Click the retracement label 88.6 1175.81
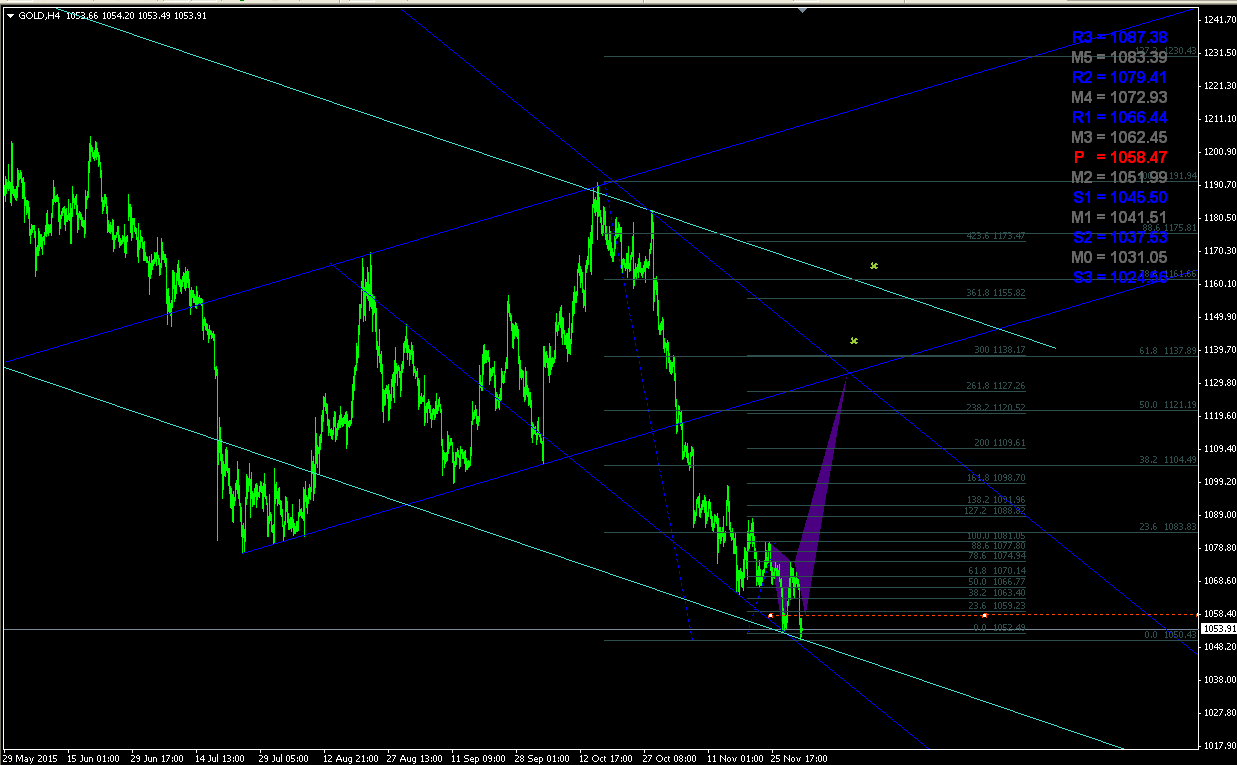Viewport: 1237px width, 765px height. [x=1168, y=228]
